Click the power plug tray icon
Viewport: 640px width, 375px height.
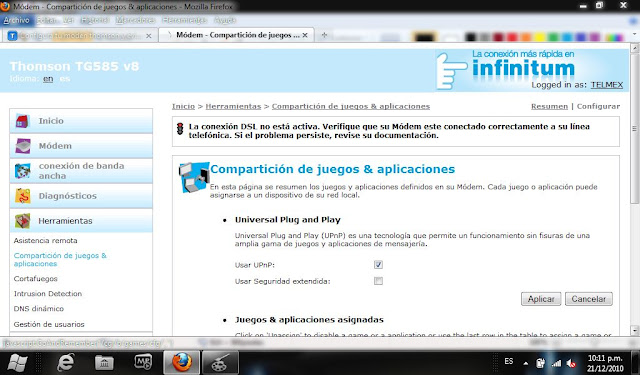coord(540,363)
